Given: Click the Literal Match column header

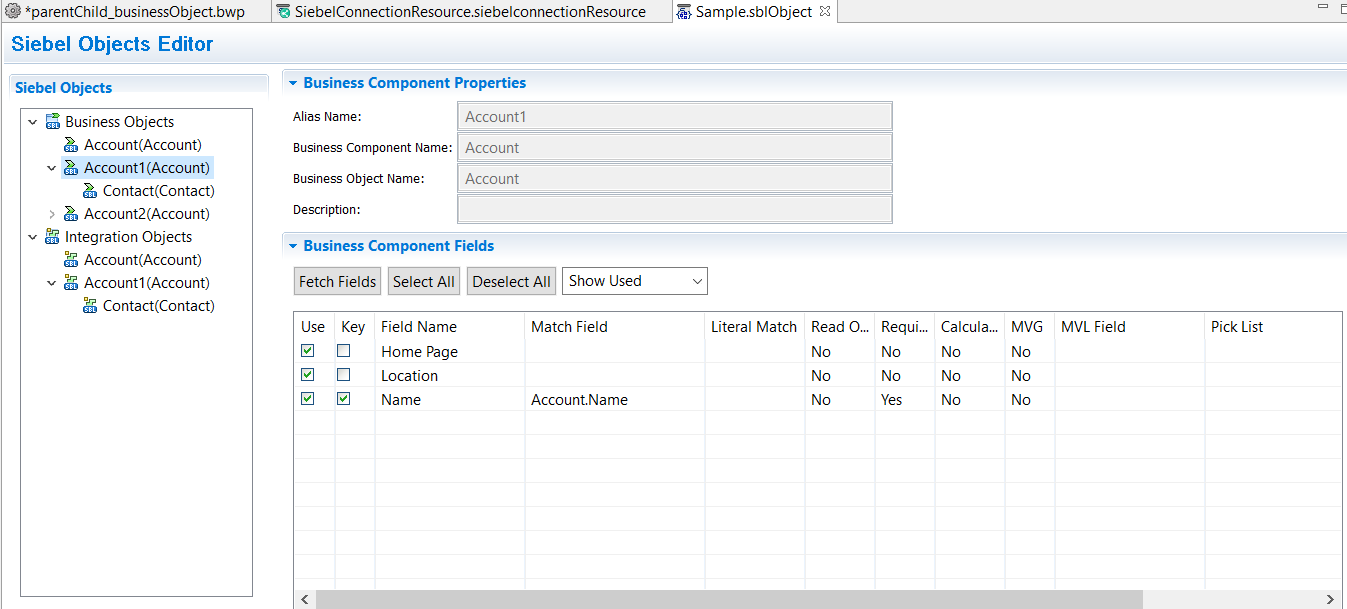Looking at the screenshot, I should coord(755,327).
